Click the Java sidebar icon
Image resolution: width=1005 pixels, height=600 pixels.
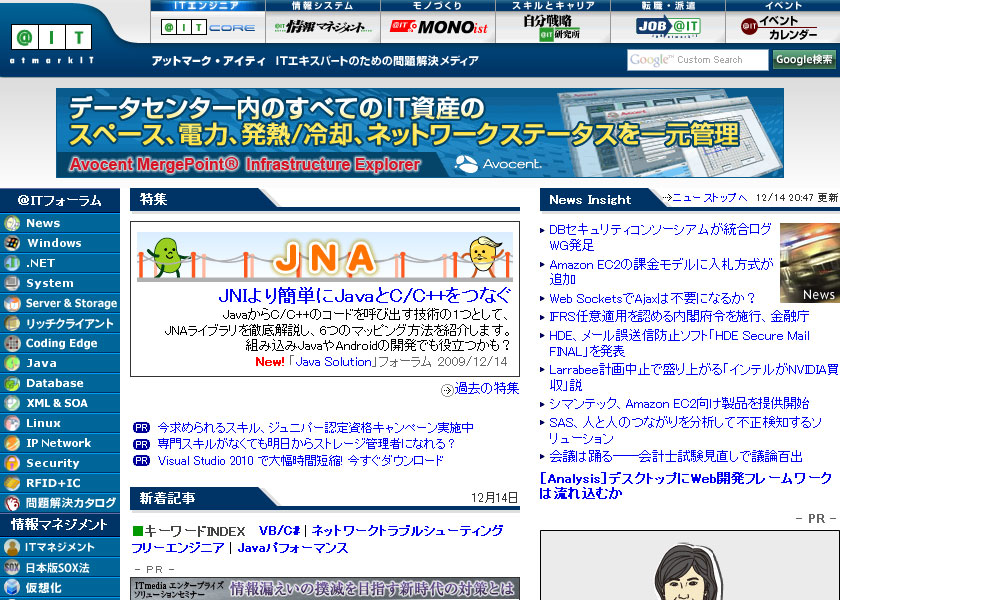tap(12, 363)
